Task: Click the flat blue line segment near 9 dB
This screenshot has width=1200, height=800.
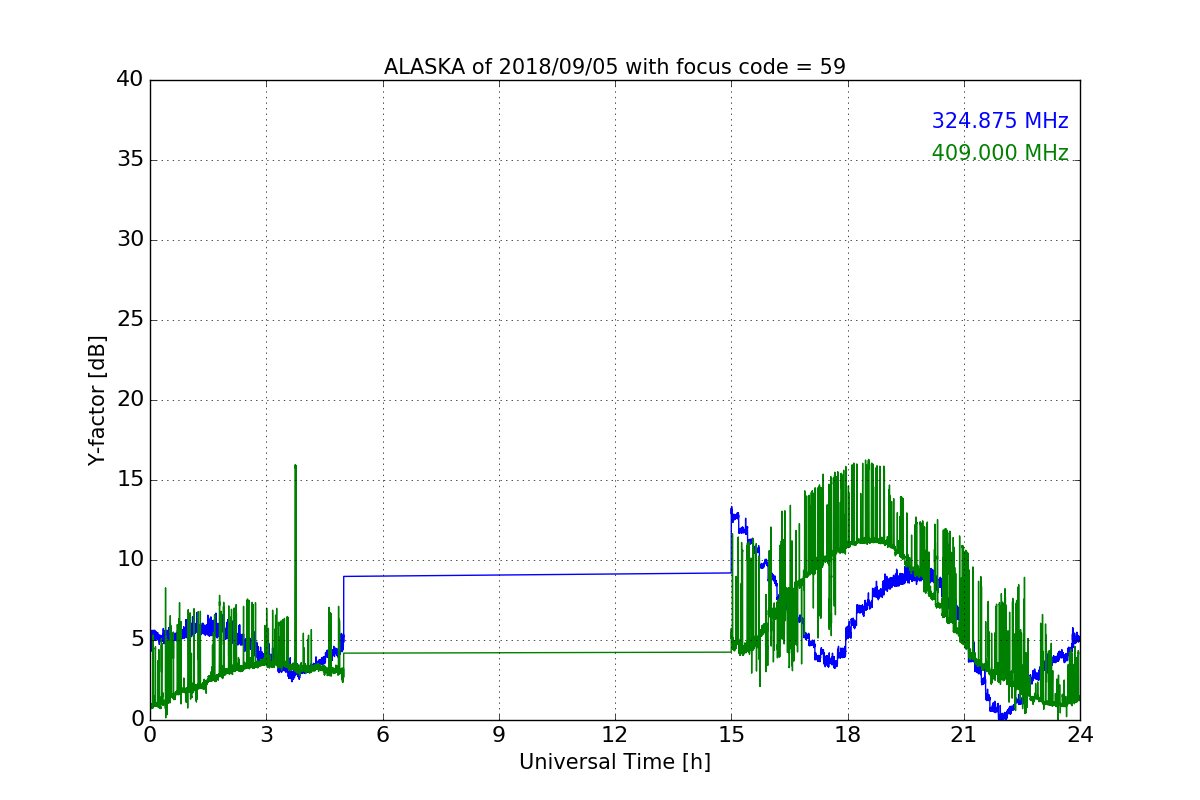Action: (x=538, y=574)
